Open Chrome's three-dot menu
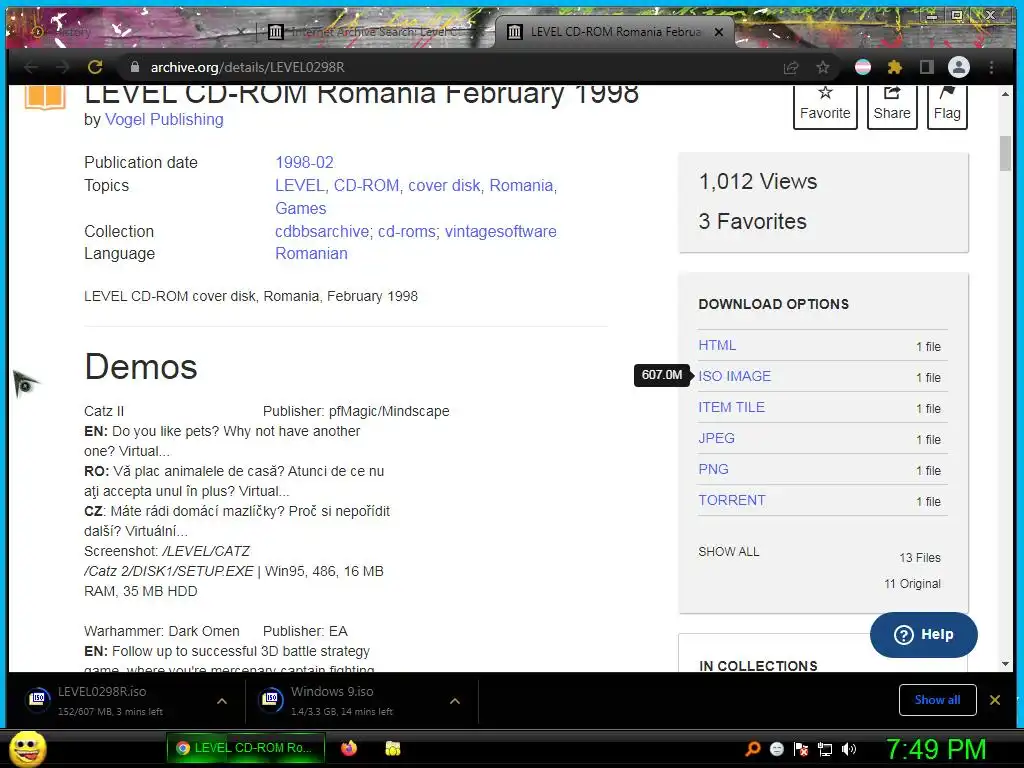Image resolution: width=1024 pixels, height=768 pixels. point(991,67)
